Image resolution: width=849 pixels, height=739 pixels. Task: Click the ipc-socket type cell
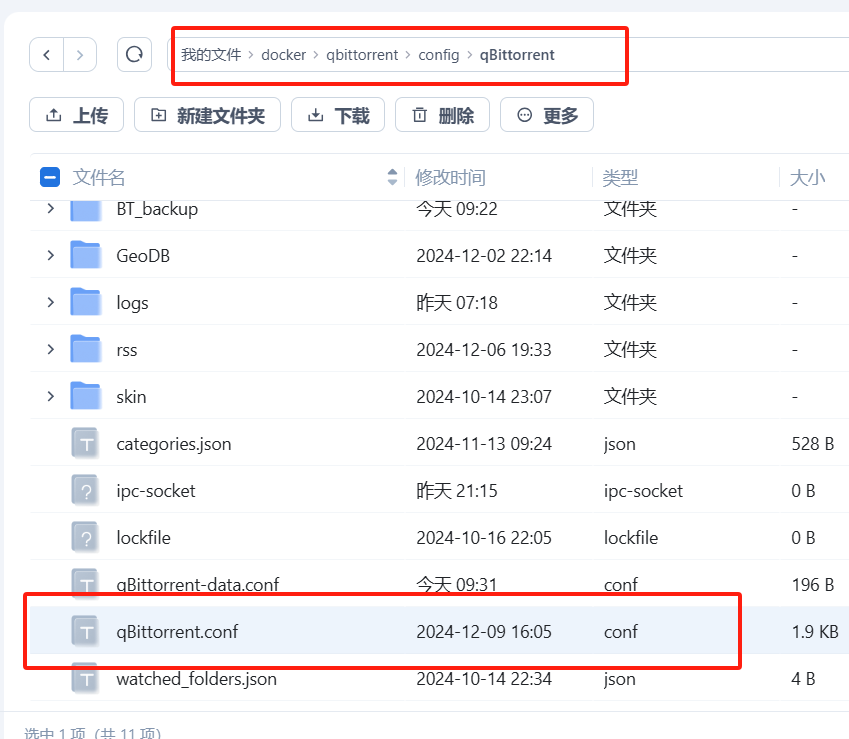click(643, 491)
